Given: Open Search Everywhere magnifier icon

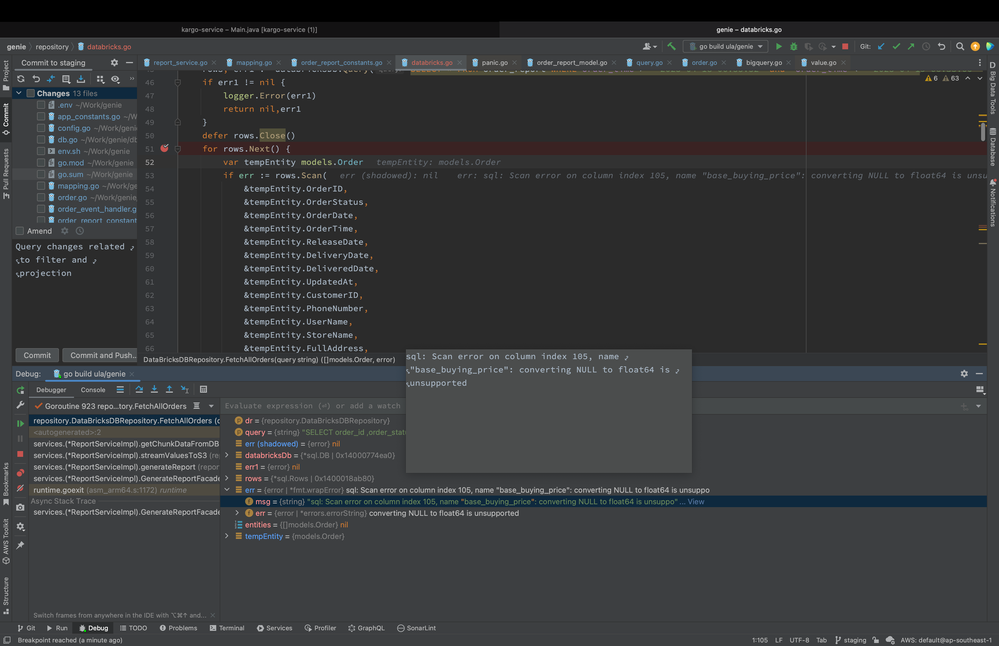Looking at the screenshot, I should coord(959,46).
